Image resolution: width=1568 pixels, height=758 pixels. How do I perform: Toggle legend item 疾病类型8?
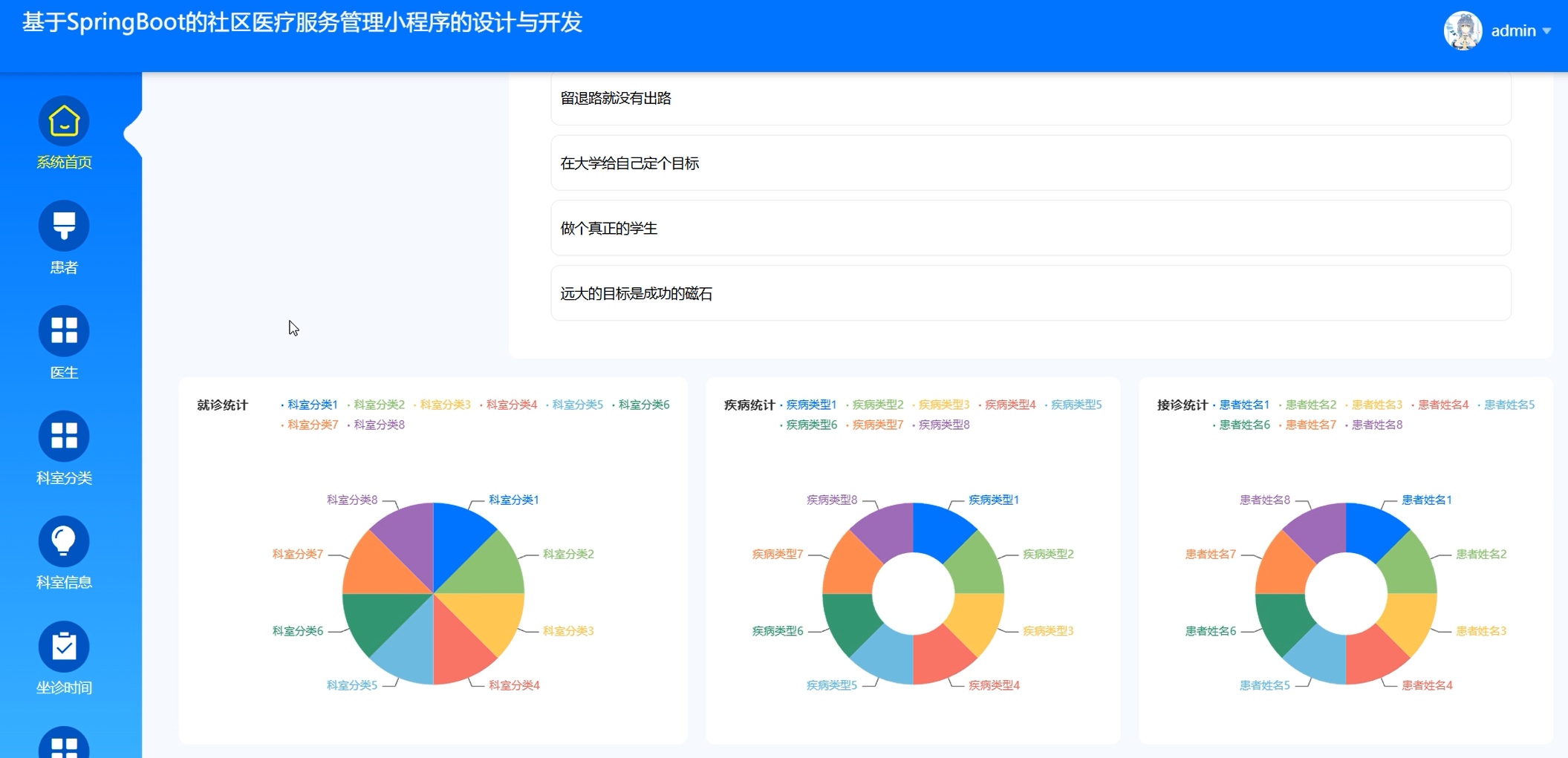pyautogui.click(x=940, y=425)
